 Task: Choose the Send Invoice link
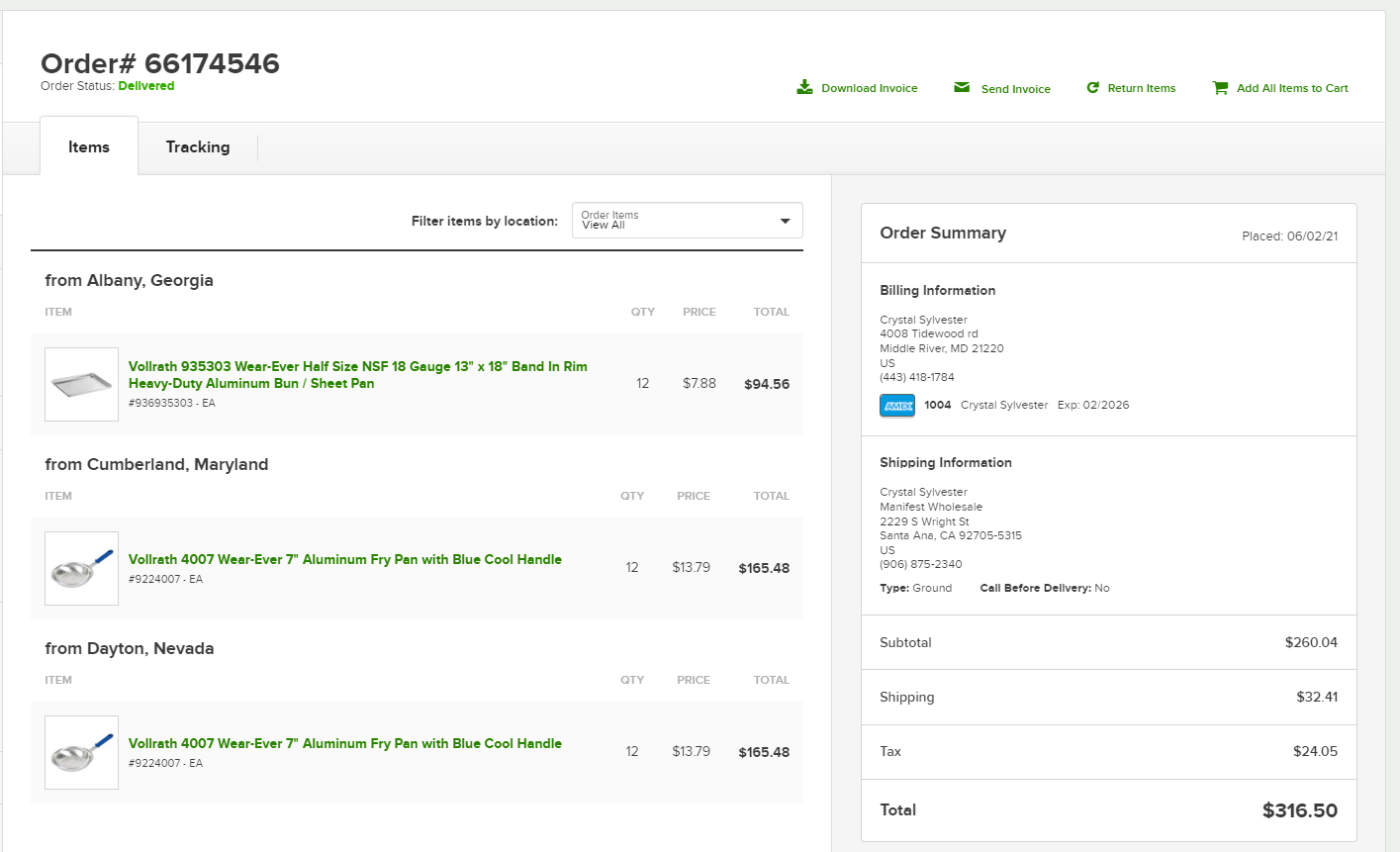pos(1016,89)
